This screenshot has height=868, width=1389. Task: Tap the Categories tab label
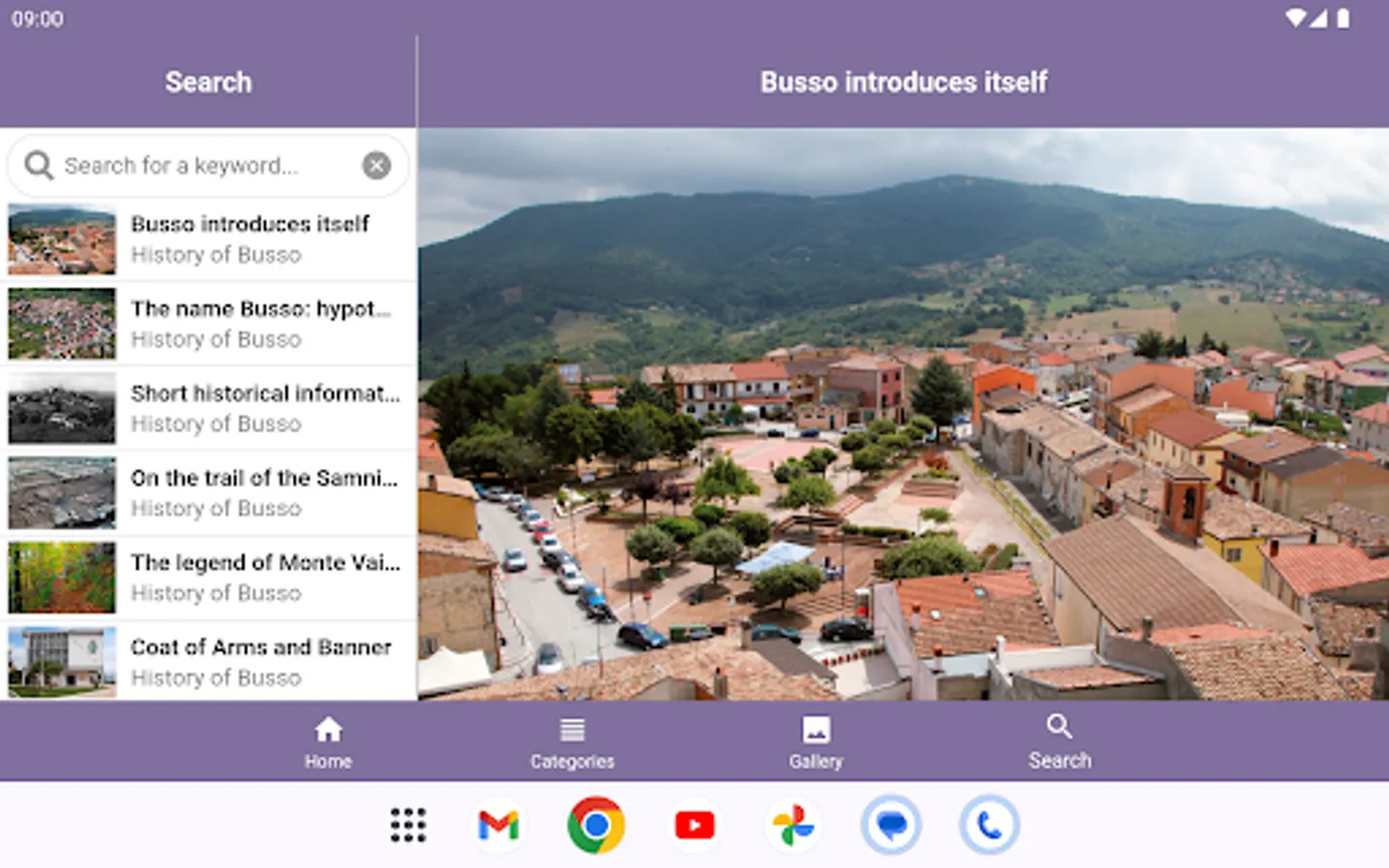(x=572, y=761)
